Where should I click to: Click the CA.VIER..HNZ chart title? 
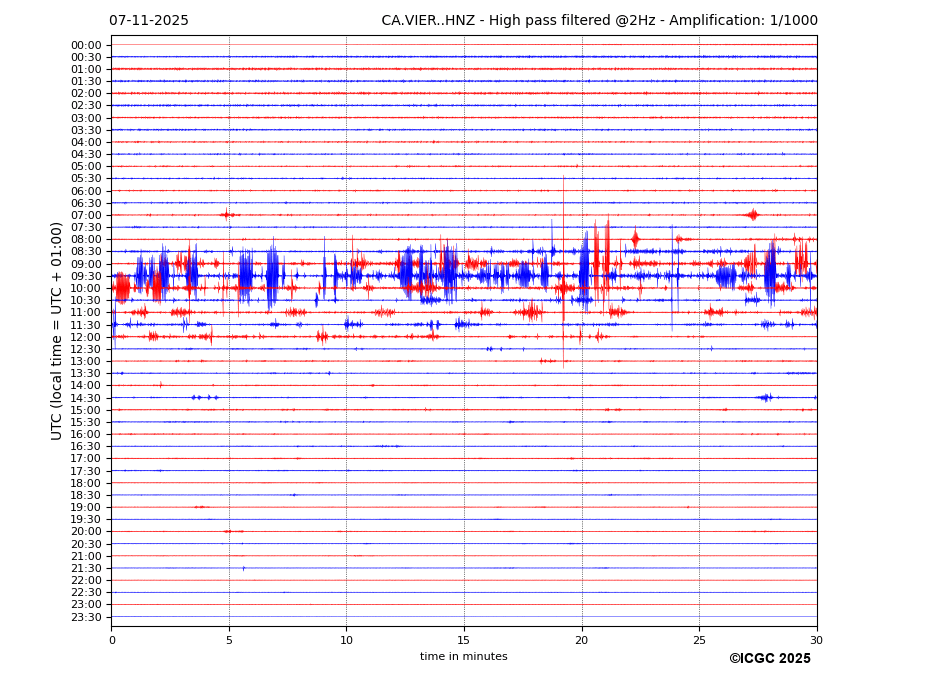pos(598,20)
